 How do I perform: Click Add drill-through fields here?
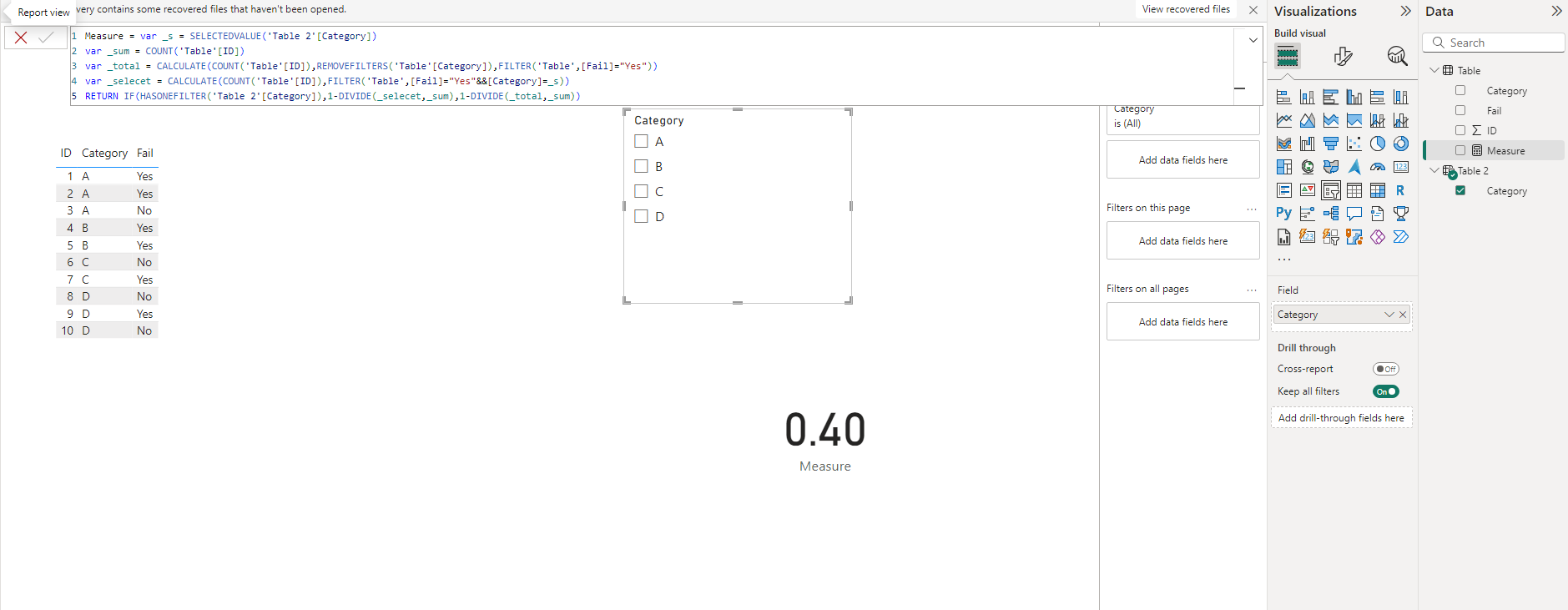tap(1341, 418)
